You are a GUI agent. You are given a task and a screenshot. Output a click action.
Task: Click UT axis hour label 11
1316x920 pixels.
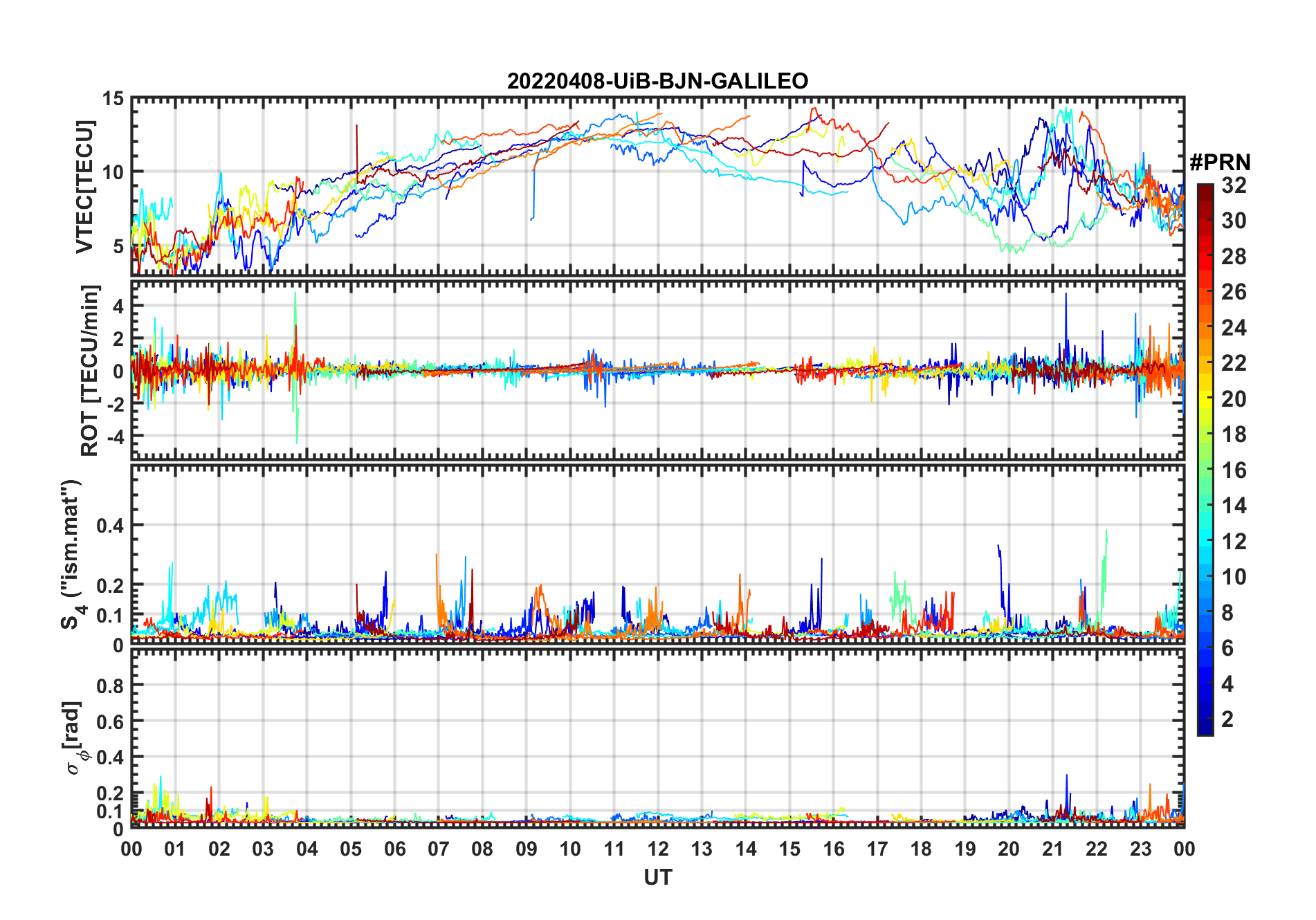pos(614,849)
